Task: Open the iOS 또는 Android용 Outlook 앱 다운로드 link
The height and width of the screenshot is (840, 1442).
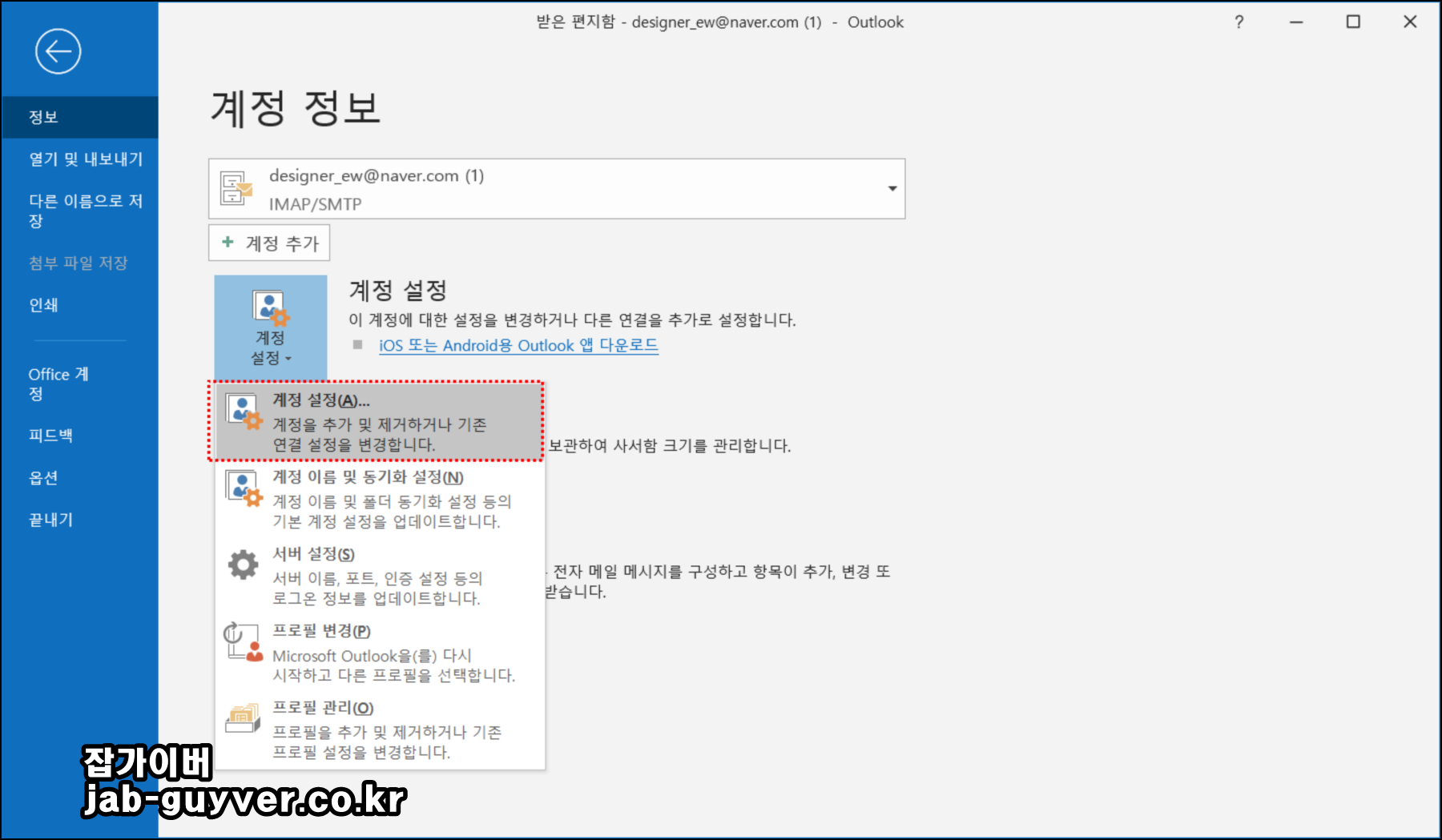Action: pos(518,345)
